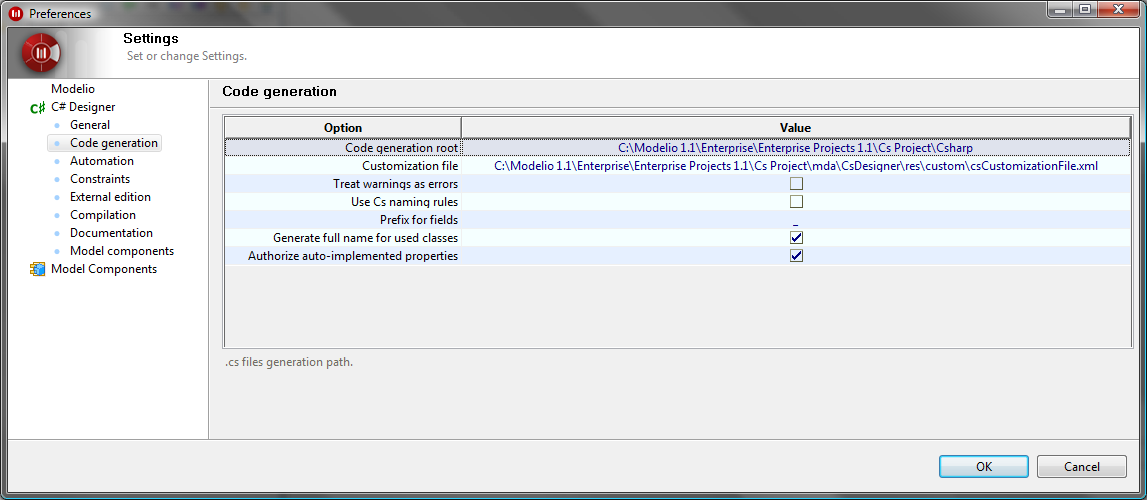Click bullet icon beside General
The width and height of the screenshot is (1147, 500).
pos(57,126)
